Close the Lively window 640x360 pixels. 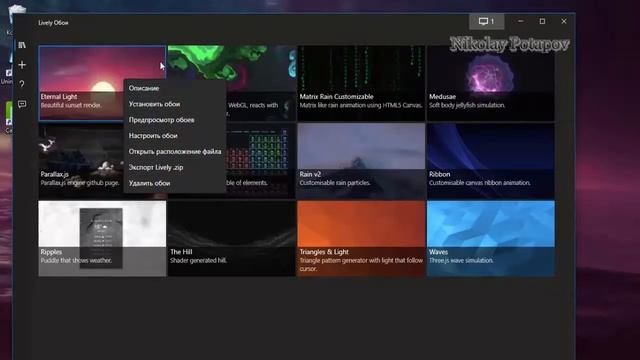tap(564, 21)
